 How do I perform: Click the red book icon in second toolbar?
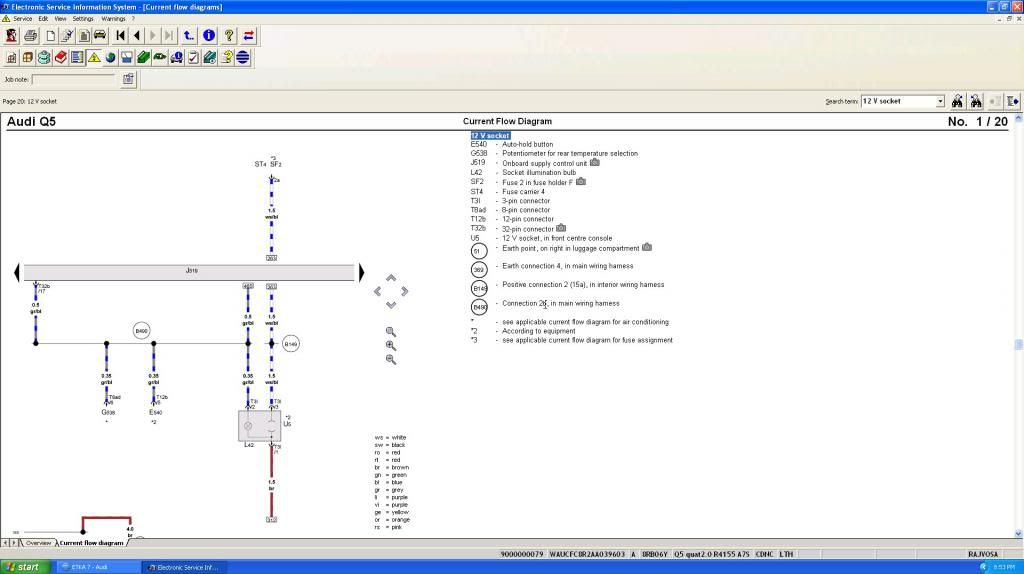pos(60,57)
